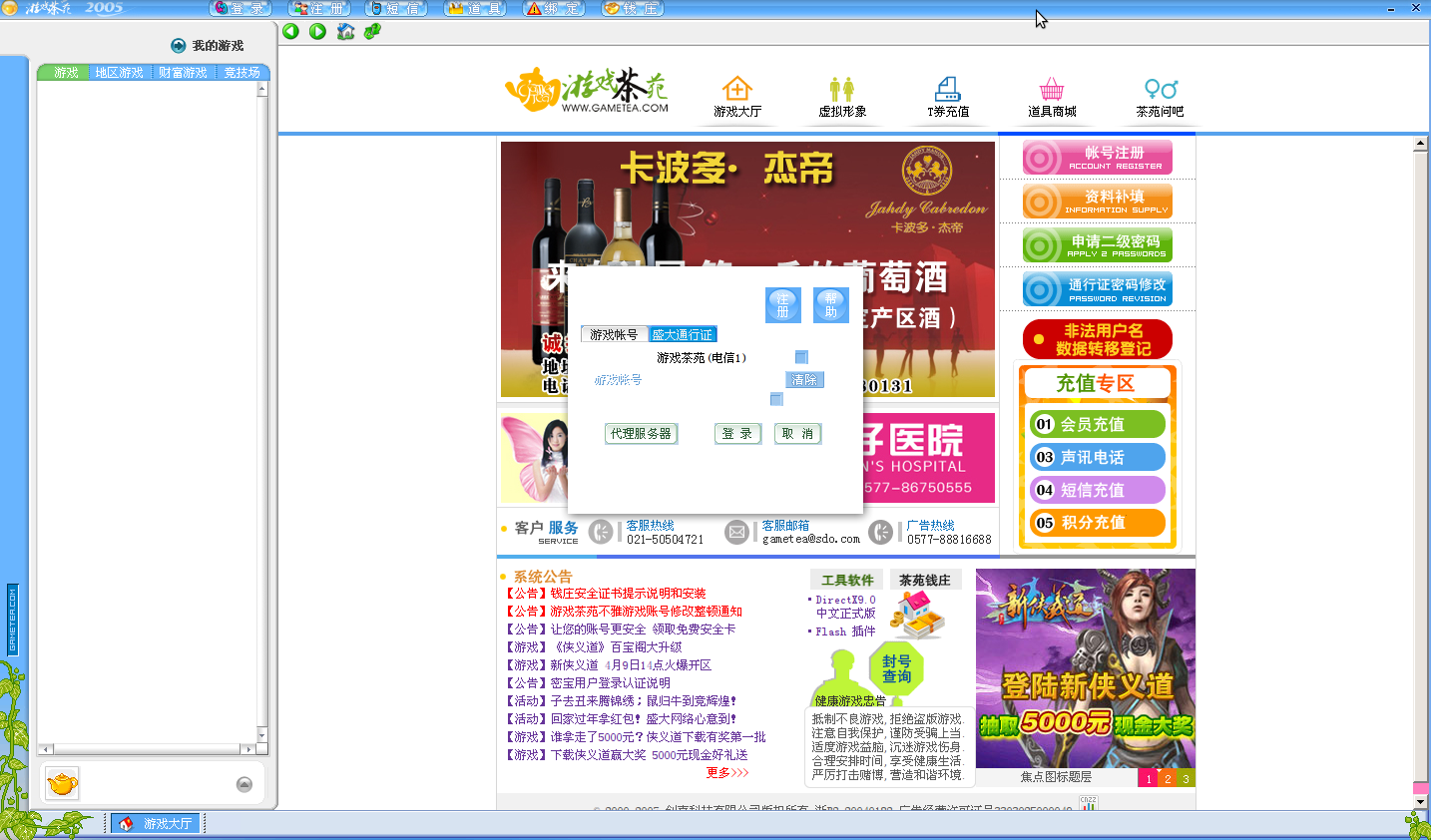
Task: Click the round gray arrow button beside the teapot
Action: 244,784
